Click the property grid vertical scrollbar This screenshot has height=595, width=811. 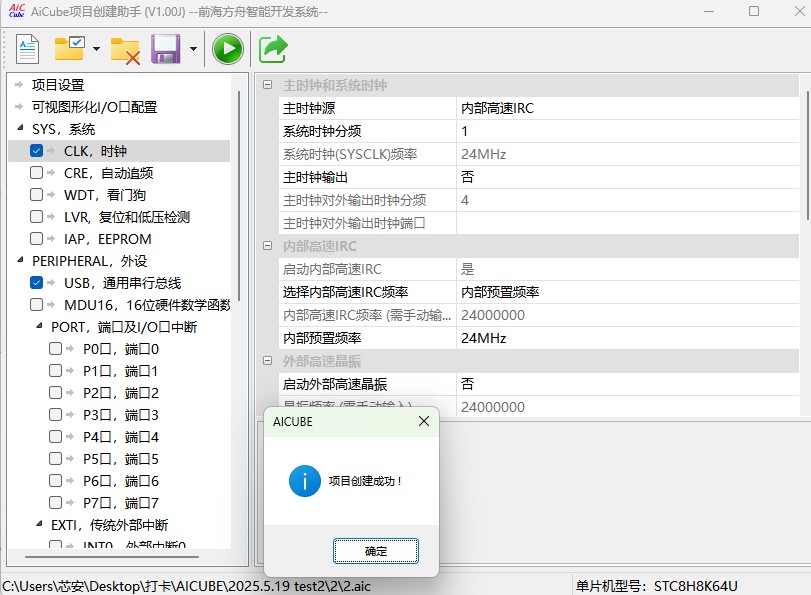[807, 155]
